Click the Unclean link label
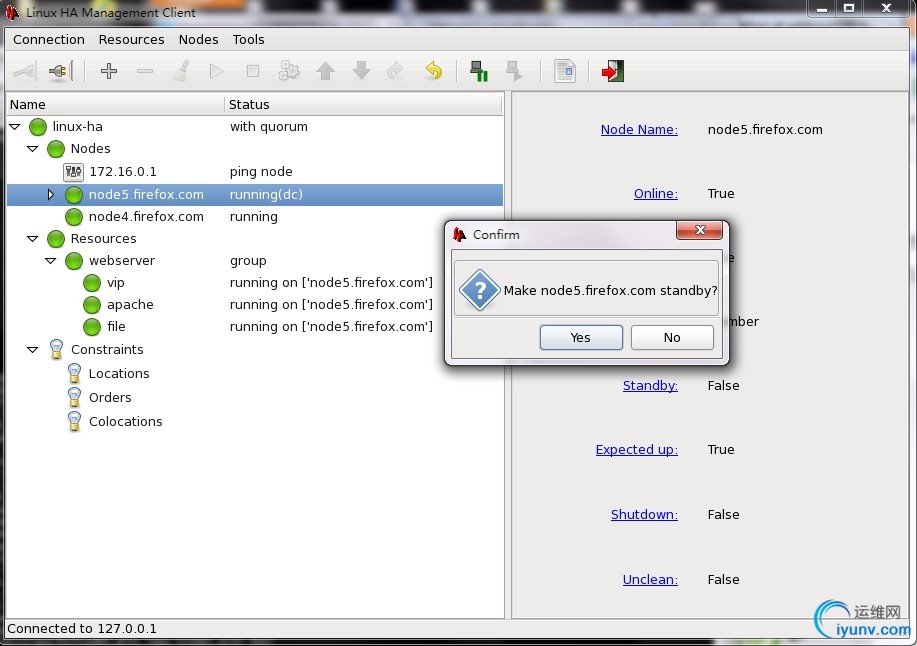 click(x=650, y=580)
